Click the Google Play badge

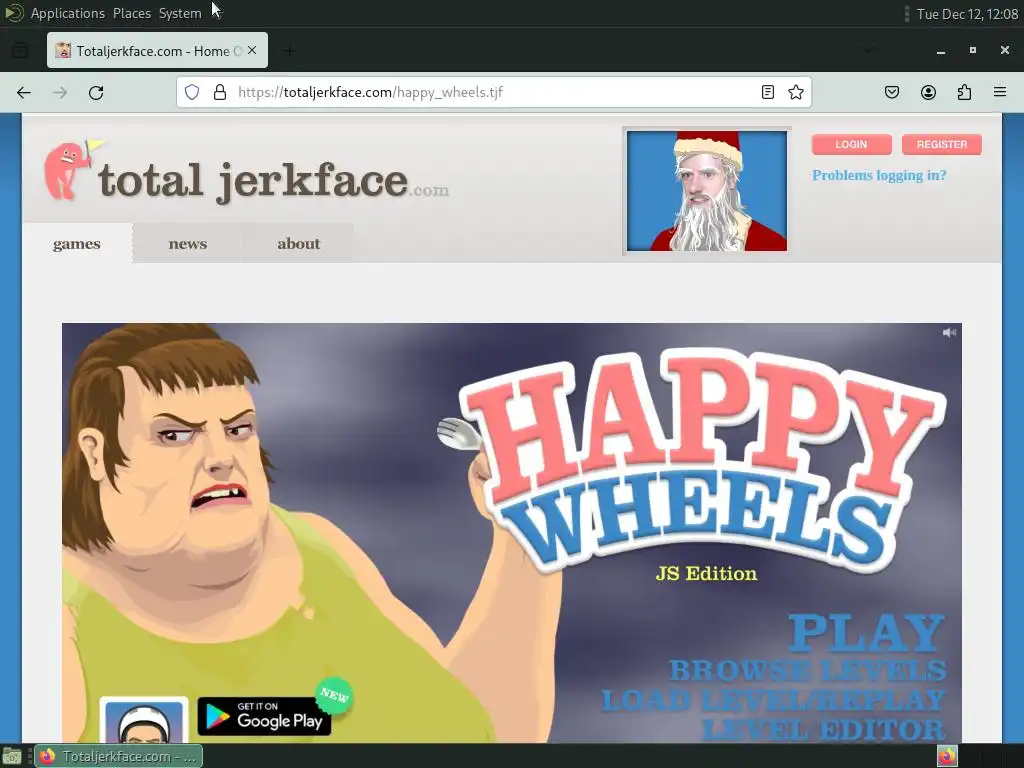(x=264, y=716)
